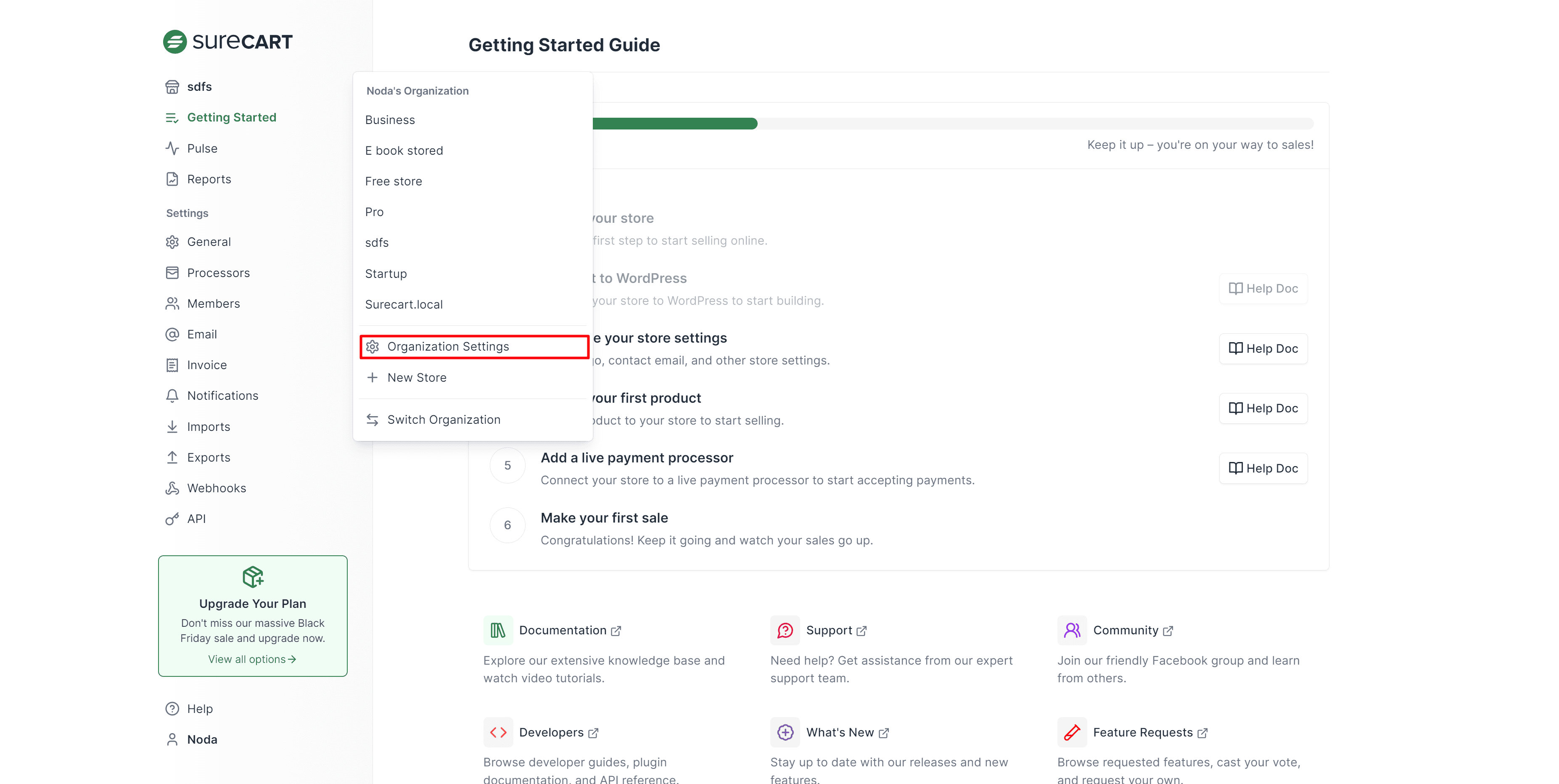This screenshot has height=784, width=1559.
Task: Select Switch Organization in the menu
Action: click(443, 420)
